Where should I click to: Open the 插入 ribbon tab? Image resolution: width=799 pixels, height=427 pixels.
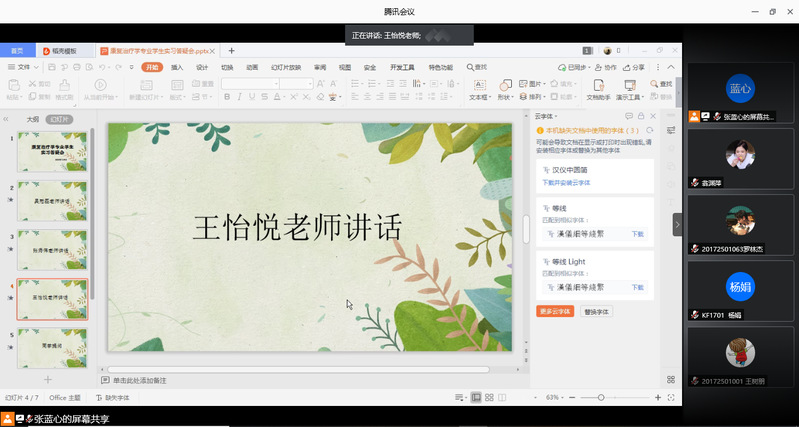click(x=177, y=67)
